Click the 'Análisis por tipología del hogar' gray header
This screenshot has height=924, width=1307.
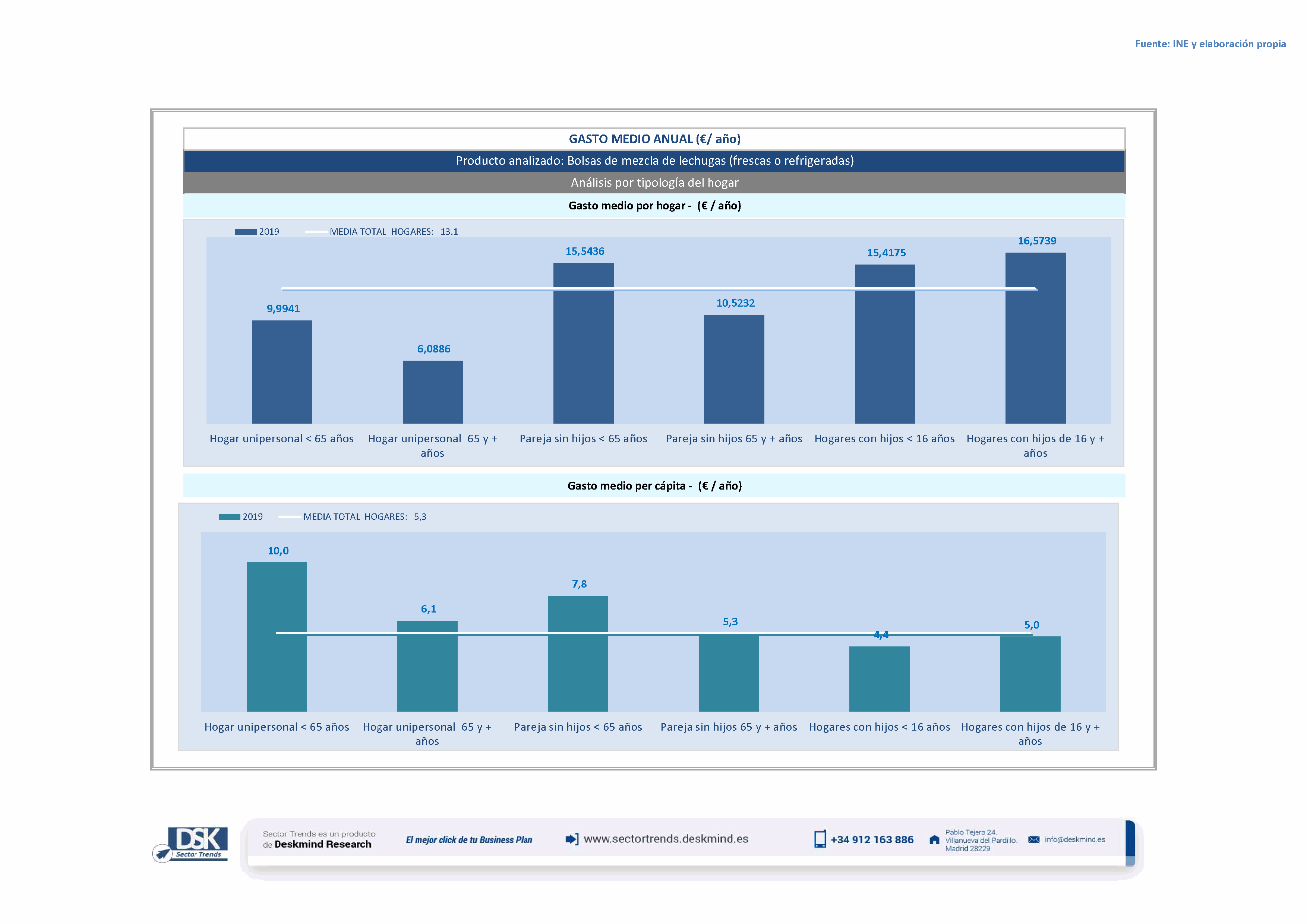[654, 183]
